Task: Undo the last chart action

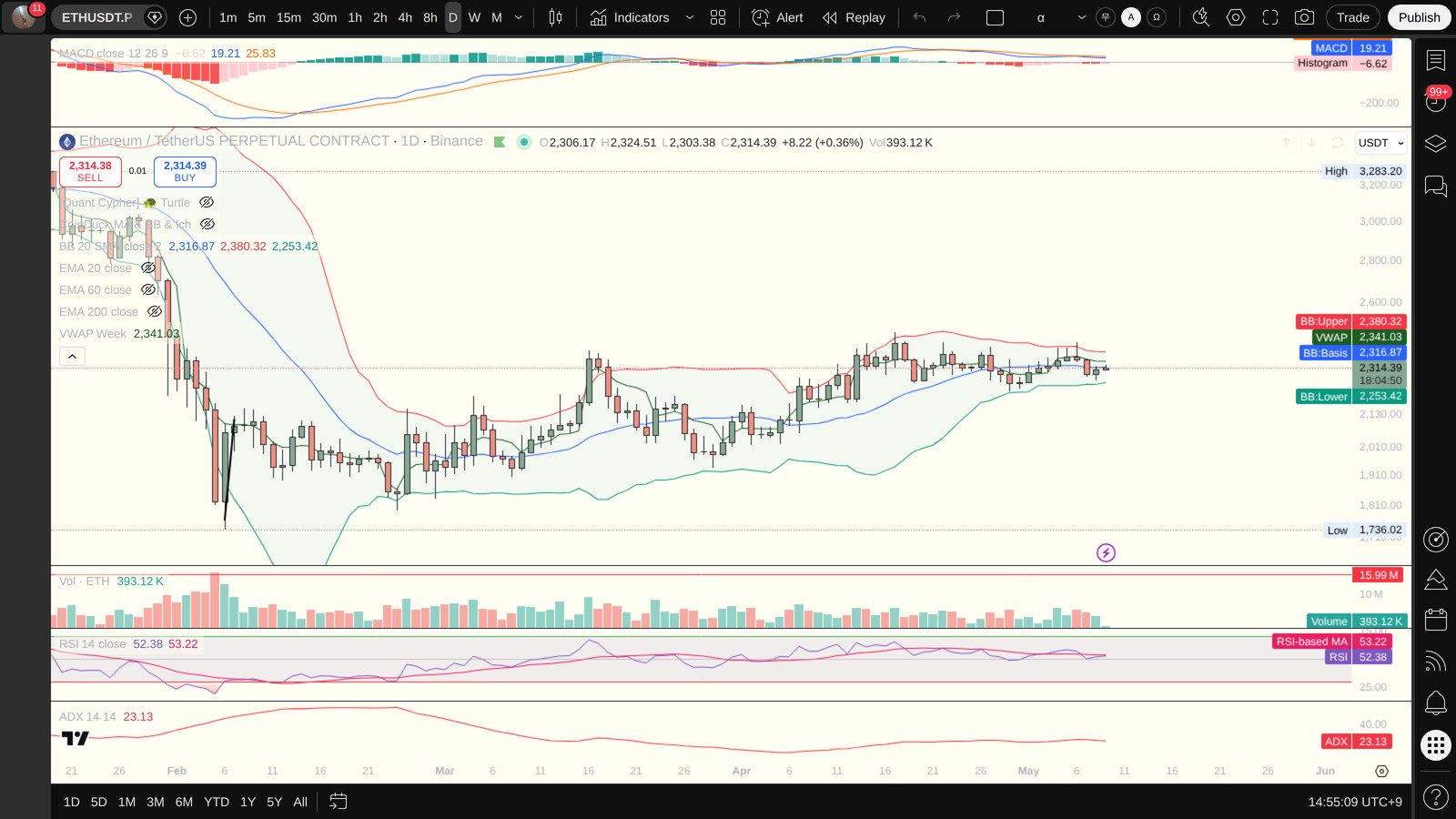Action: click(x=920, y=17)
